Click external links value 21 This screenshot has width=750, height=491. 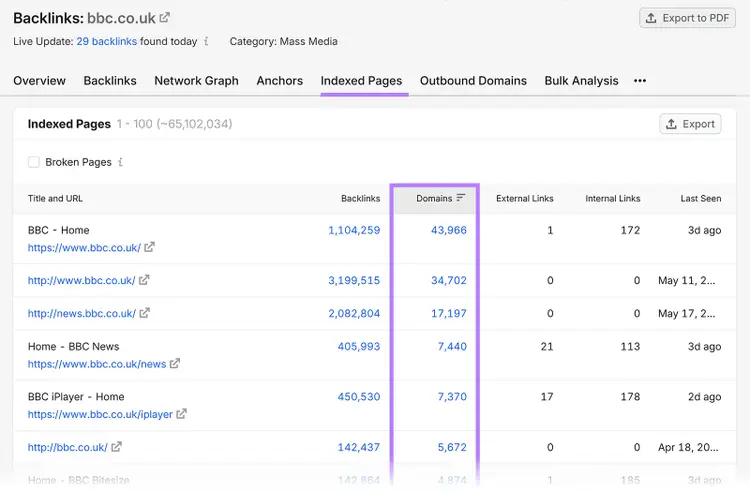click(x=547, y=346)
